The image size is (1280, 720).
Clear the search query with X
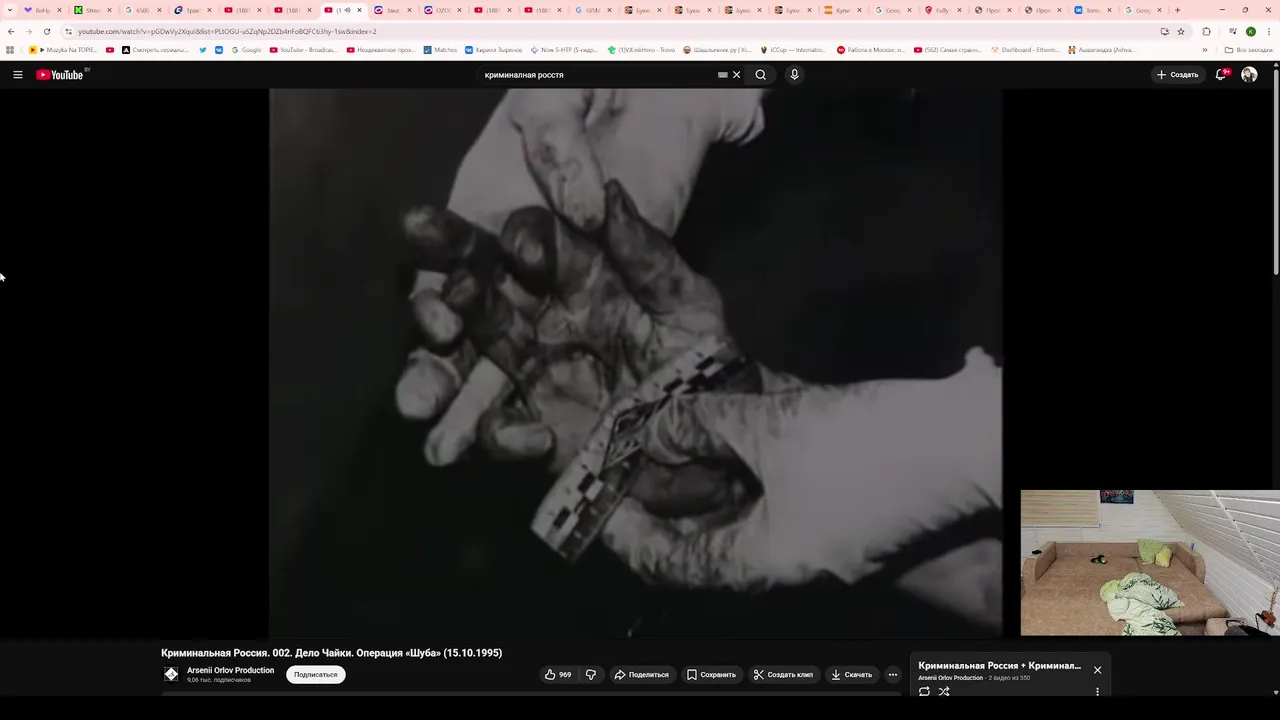click(x=737, y=75)
